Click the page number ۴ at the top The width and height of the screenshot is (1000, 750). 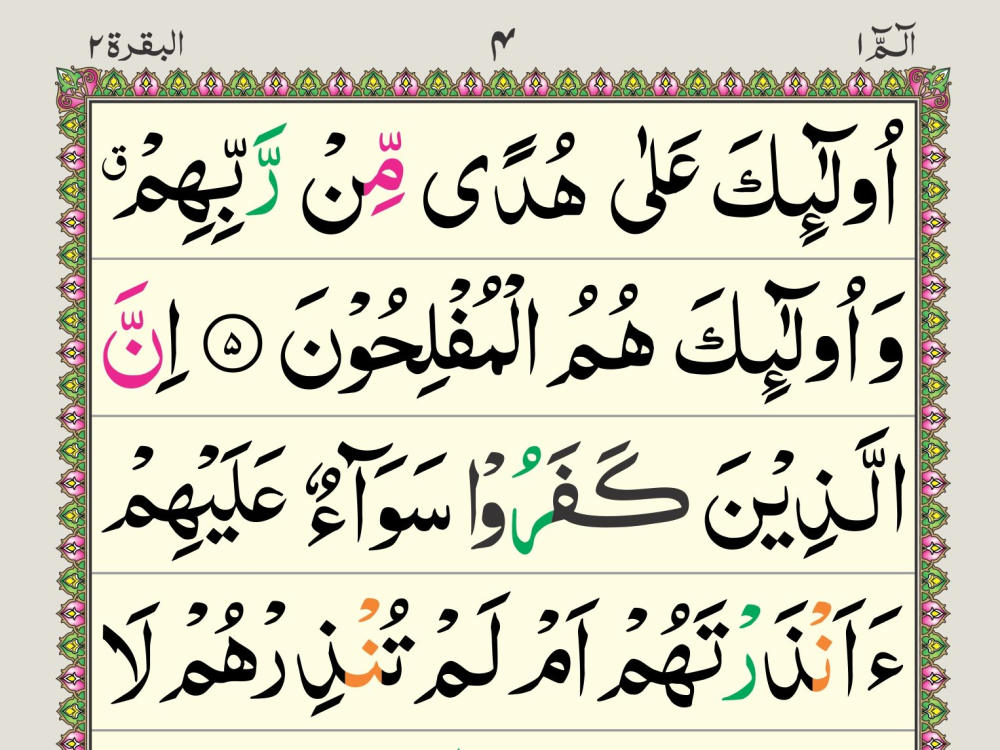click(502, 45)
